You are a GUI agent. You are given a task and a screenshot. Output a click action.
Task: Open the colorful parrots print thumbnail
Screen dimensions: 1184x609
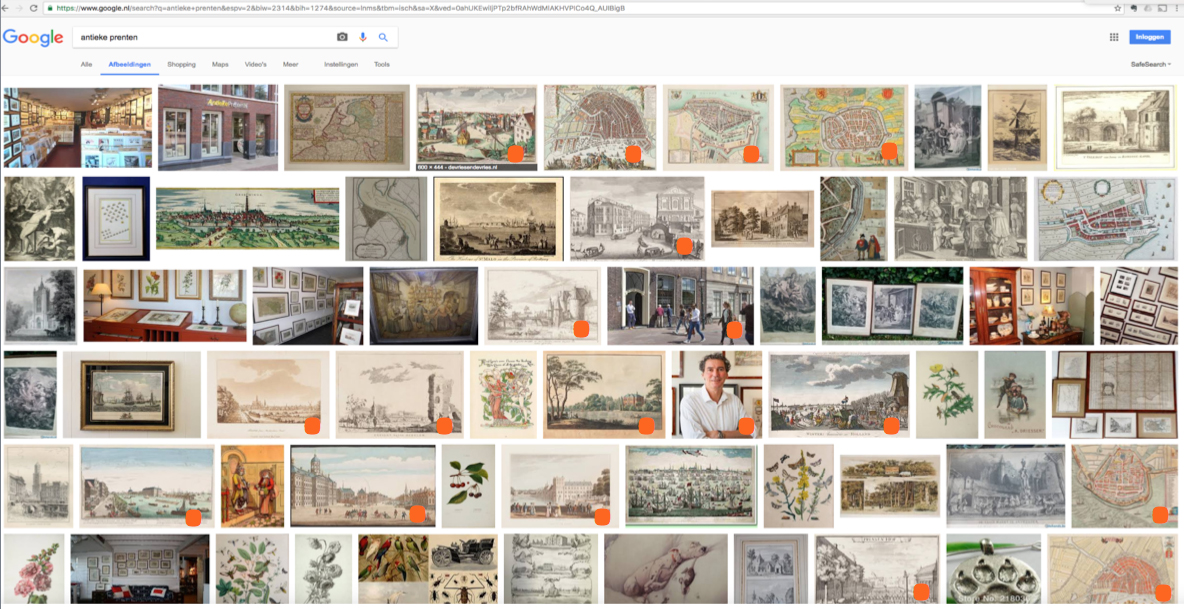click(x=391, y=571)
